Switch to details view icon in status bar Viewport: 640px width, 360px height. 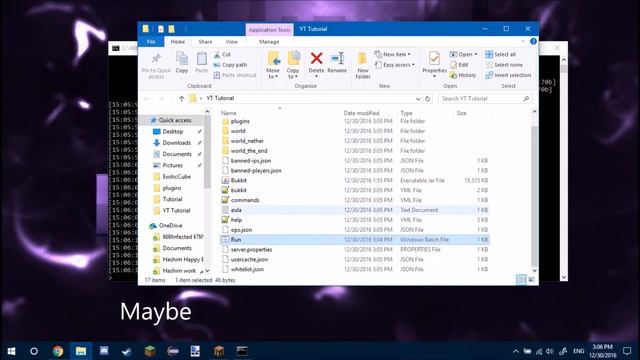coord(521,280)
